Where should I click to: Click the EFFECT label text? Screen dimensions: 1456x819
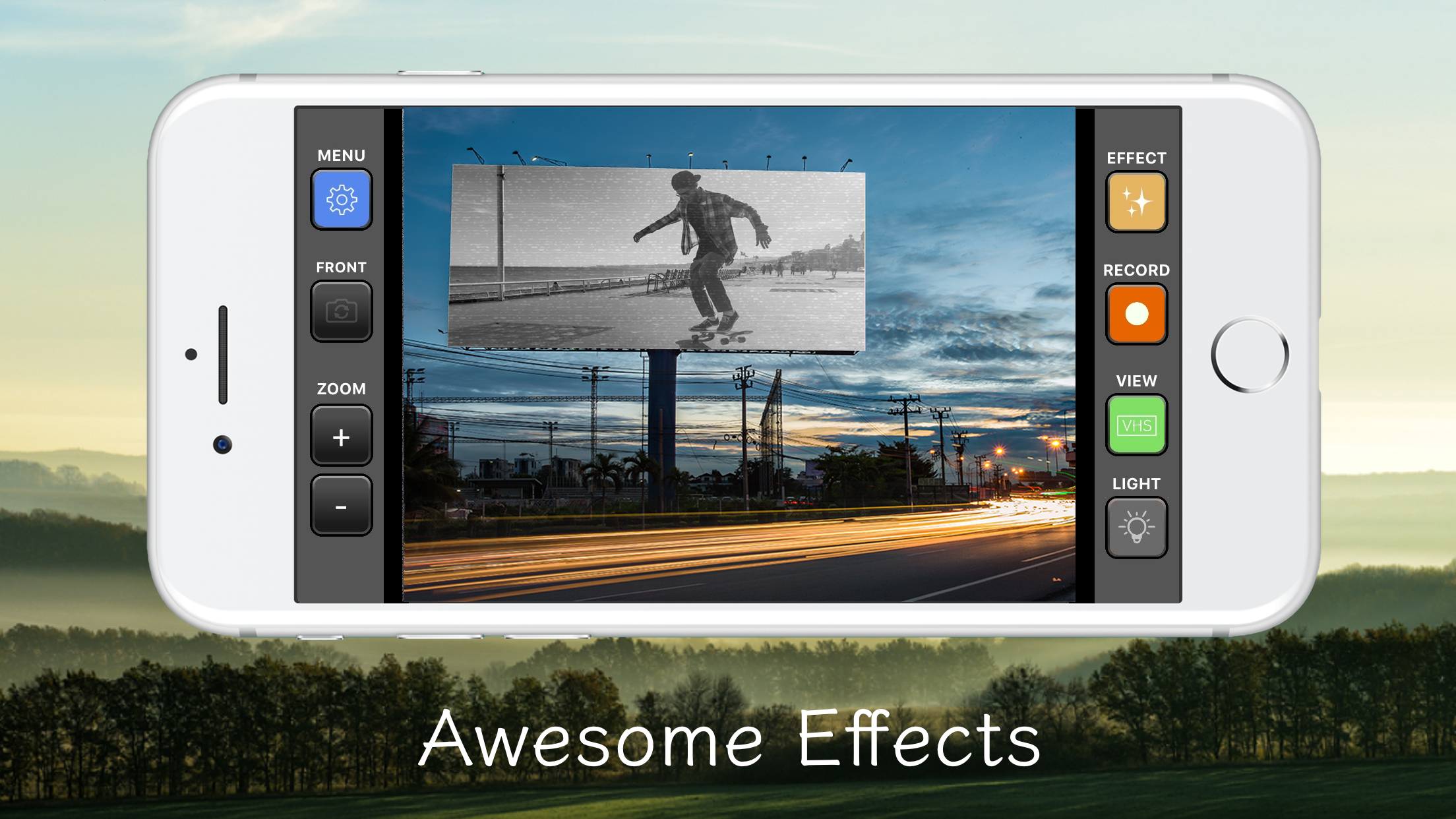(1136, 158)
